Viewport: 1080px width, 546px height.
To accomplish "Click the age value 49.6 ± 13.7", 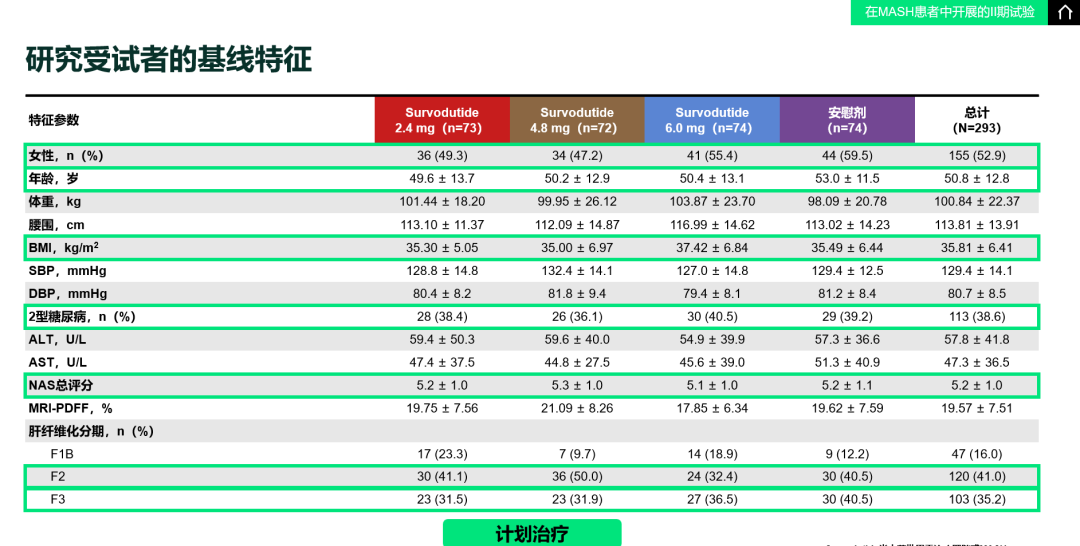I will (442, 179).
